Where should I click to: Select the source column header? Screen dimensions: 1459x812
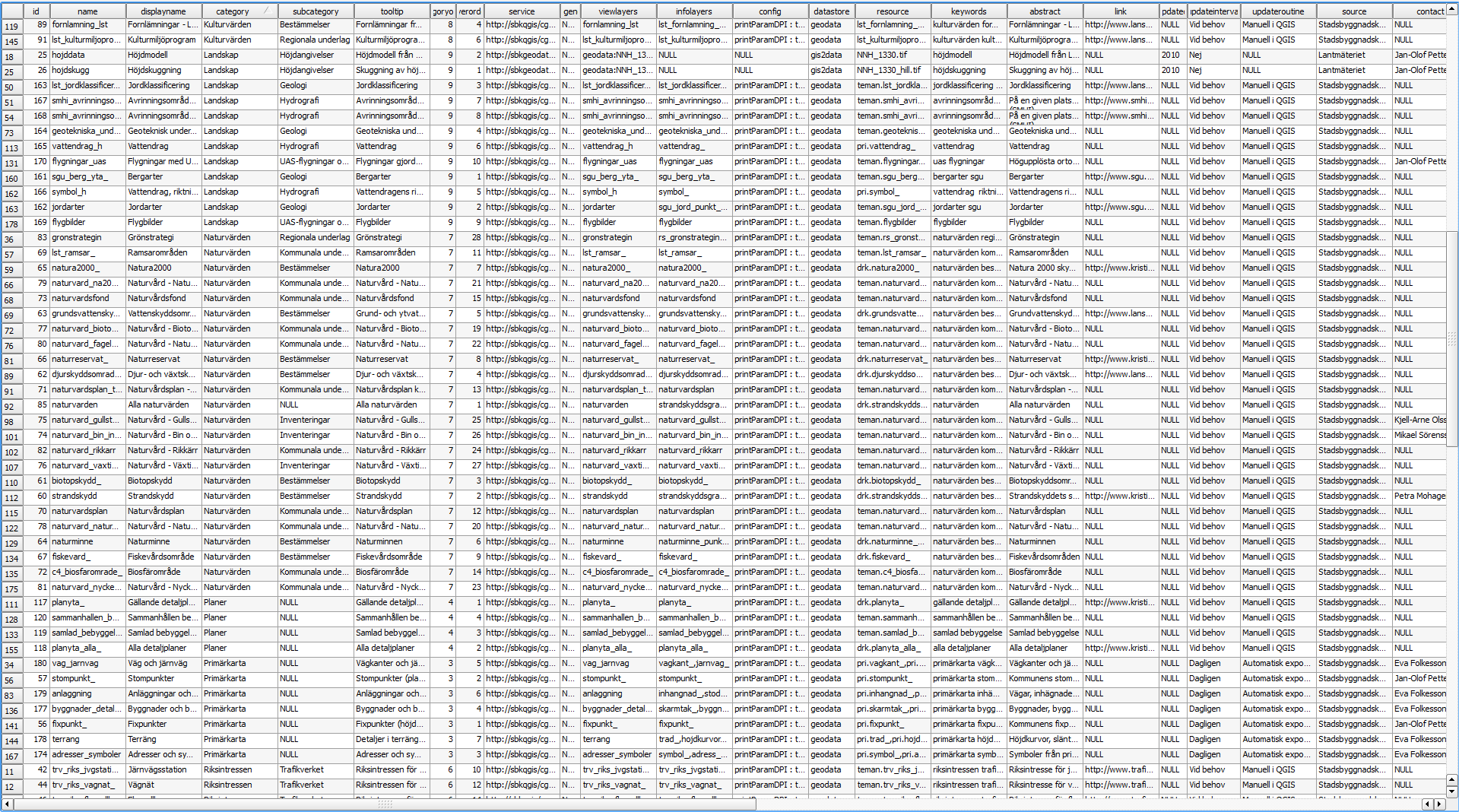click(x=1354, y=11)
